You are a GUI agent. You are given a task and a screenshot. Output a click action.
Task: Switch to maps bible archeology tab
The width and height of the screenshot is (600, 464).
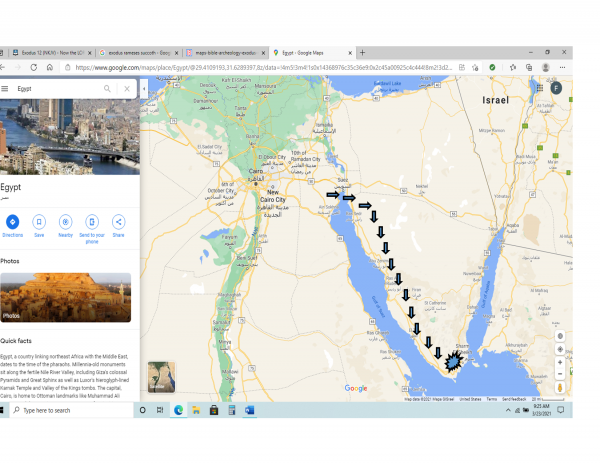tap(225, 53)
